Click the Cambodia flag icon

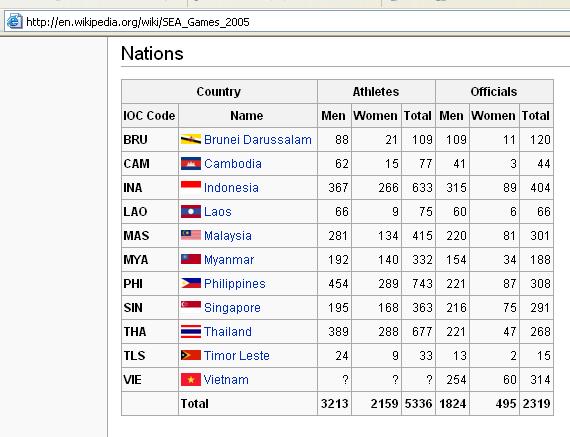191,163
